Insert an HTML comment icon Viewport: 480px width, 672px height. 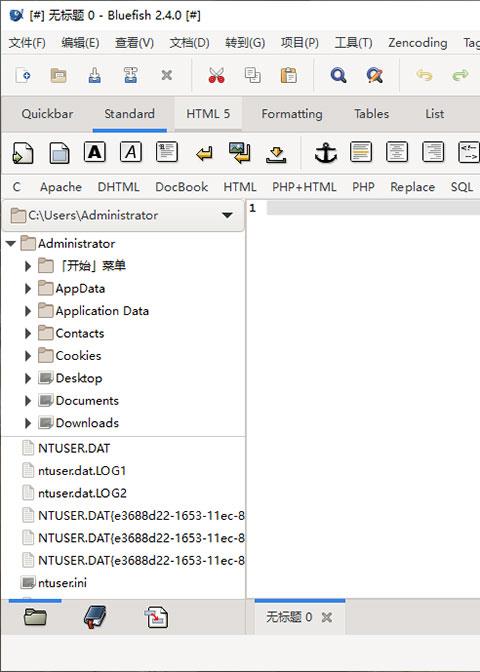468,152
